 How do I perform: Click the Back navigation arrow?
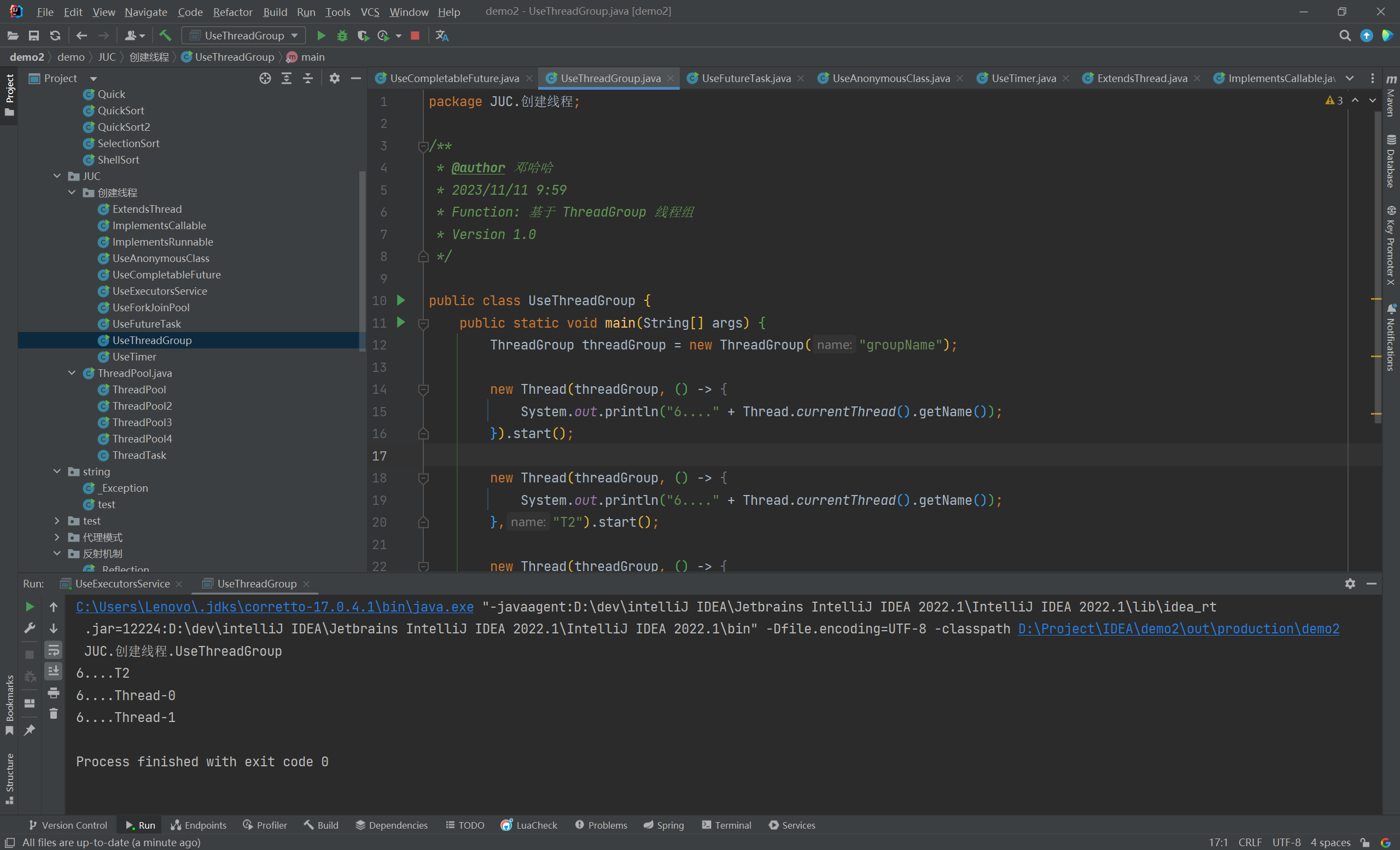(x=81, y=35)
